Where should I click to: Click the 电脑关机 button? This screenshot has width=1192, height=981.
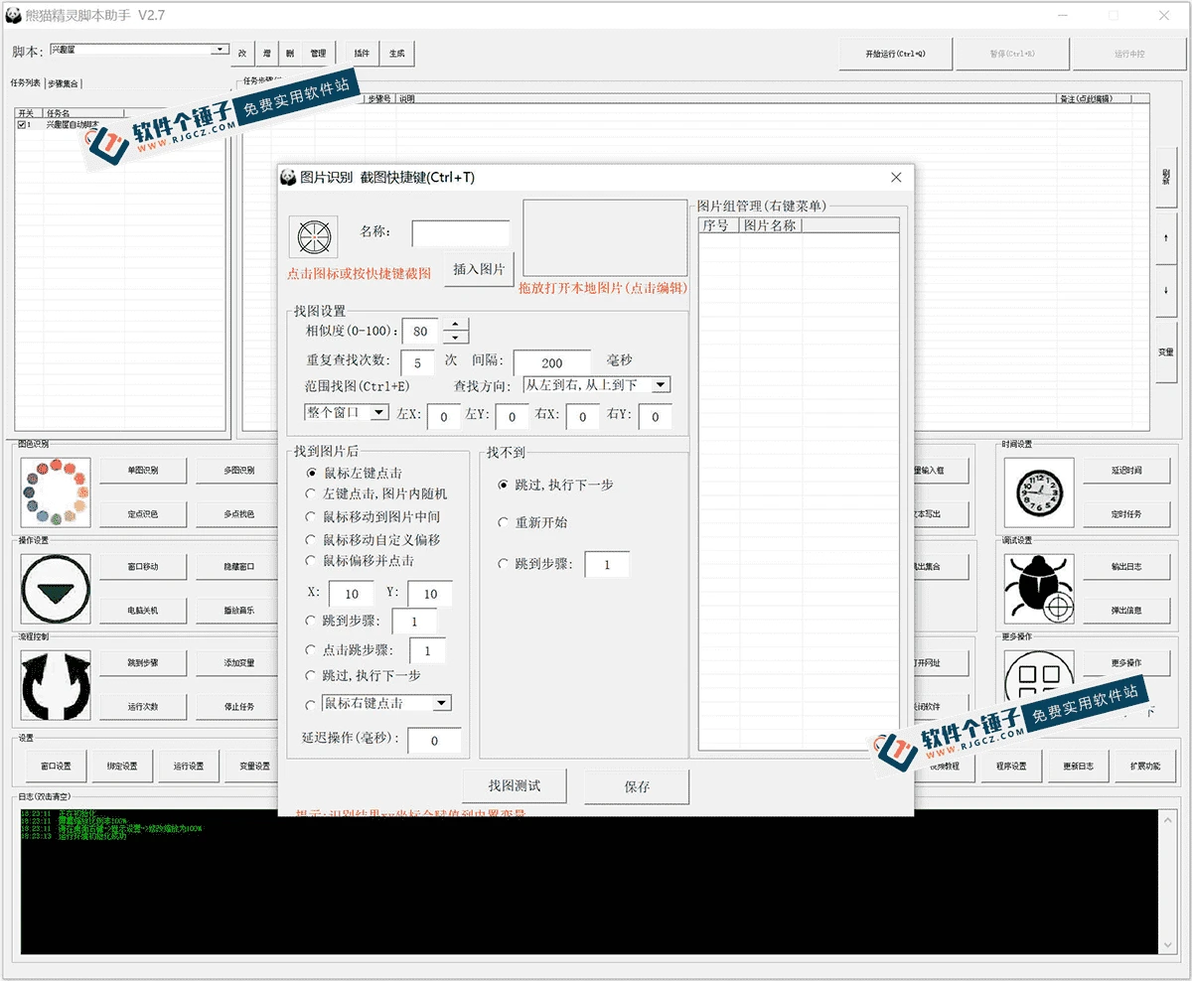(x=143, y=611)
